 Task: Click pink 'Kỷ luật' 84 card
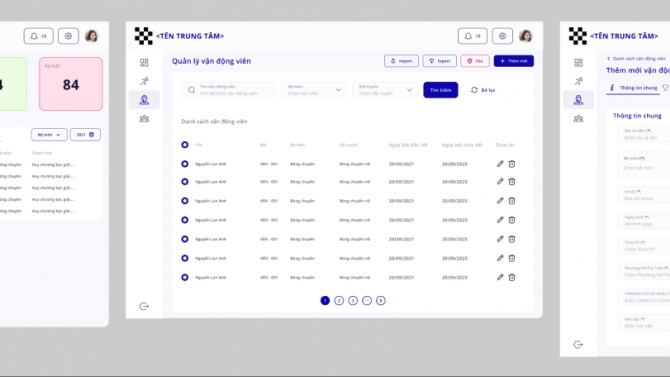[71, 84]
